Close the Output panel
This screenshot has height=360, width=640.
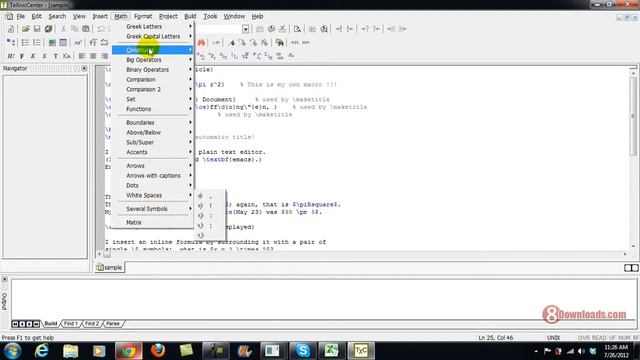click(4, 279)
